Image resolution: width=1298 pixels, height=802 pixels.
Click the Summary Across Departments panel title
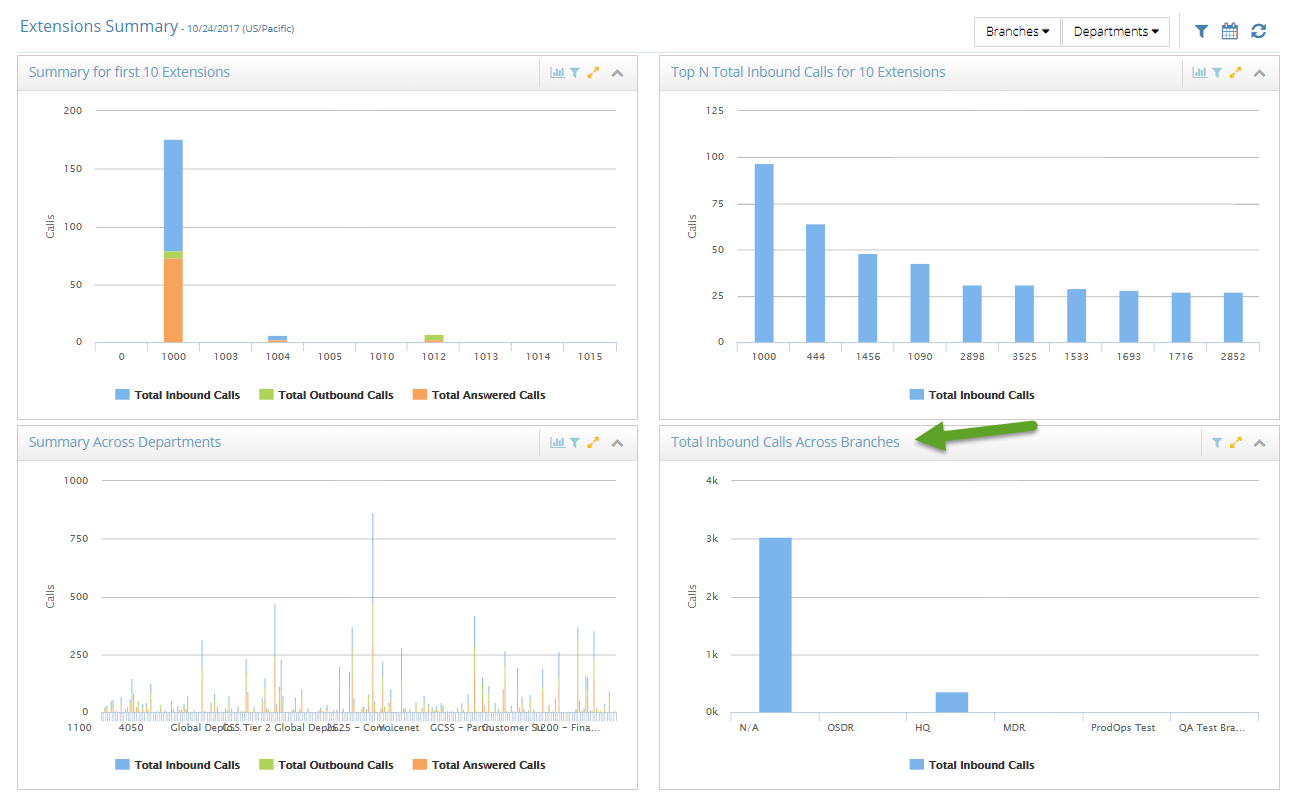point(125,442)
